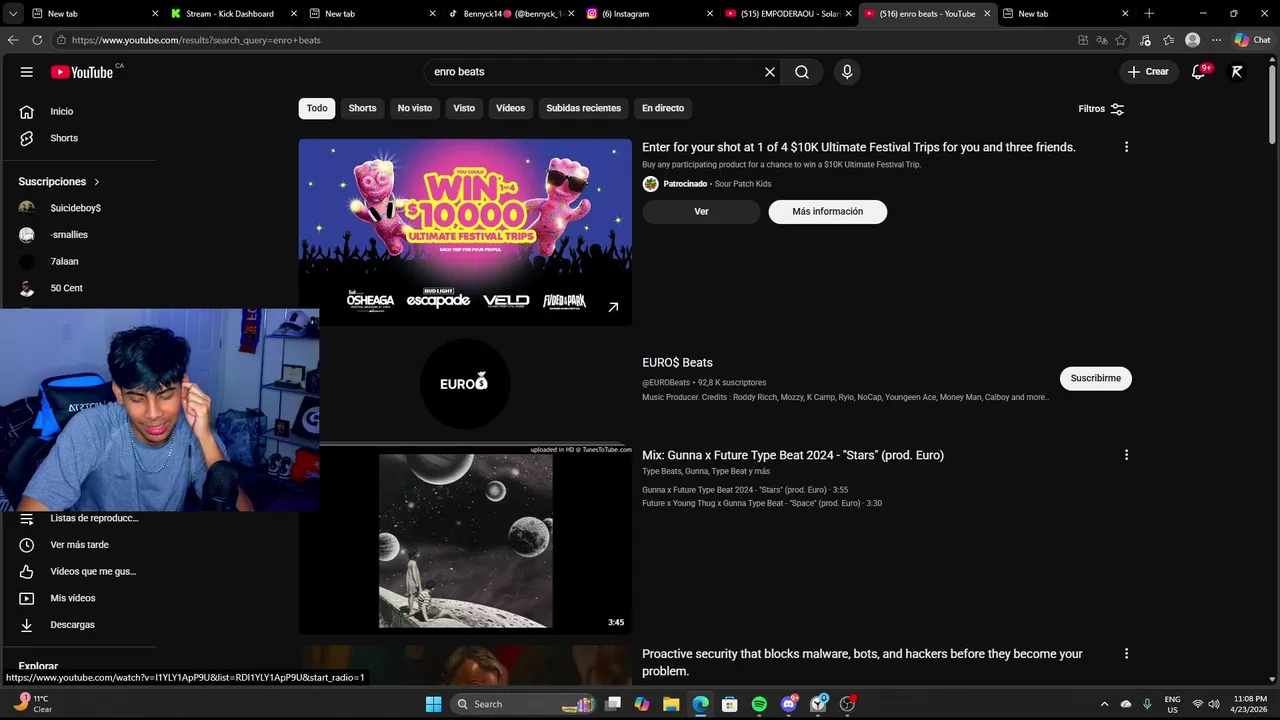This screenshot has width=1280, height=720.
Task: Go back with the browser back arrow
Action: (13, 40)
